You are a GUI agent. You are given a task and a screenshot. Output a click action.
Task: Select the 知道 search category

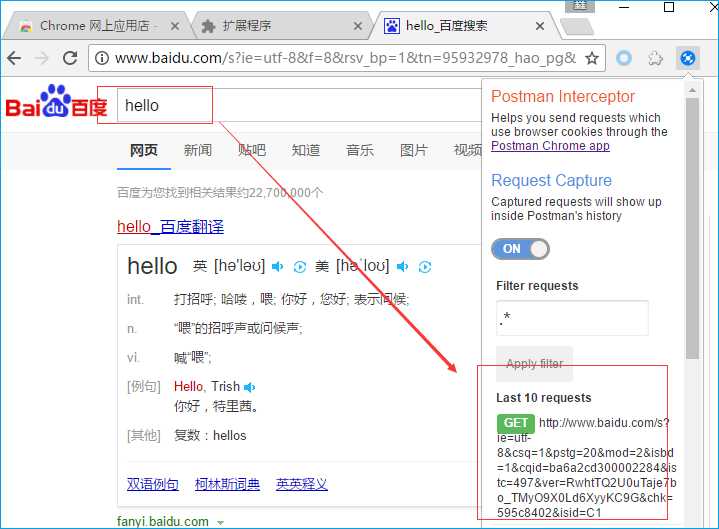tap(306, 150)
